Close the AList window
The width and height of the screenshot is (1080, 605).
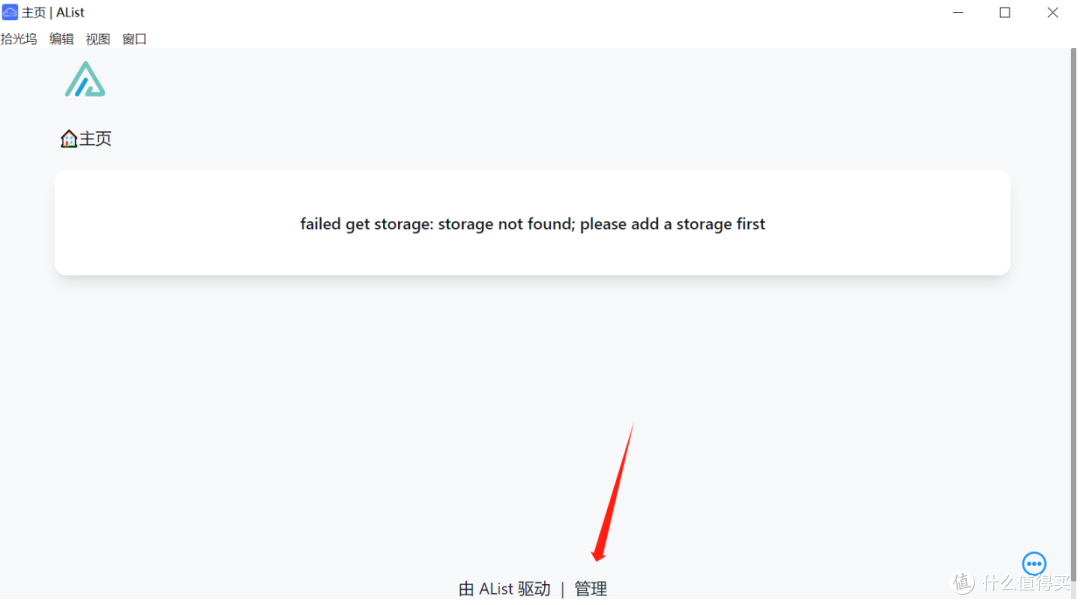(x=1052, y=12)
